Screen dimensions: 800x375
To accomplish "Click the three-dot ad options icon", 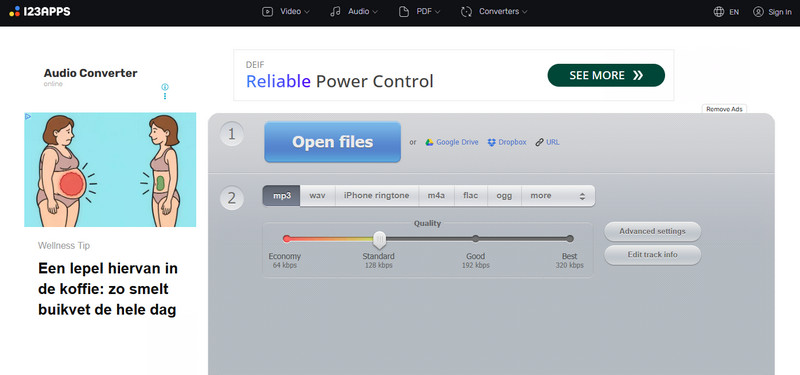I will point(165,95).
